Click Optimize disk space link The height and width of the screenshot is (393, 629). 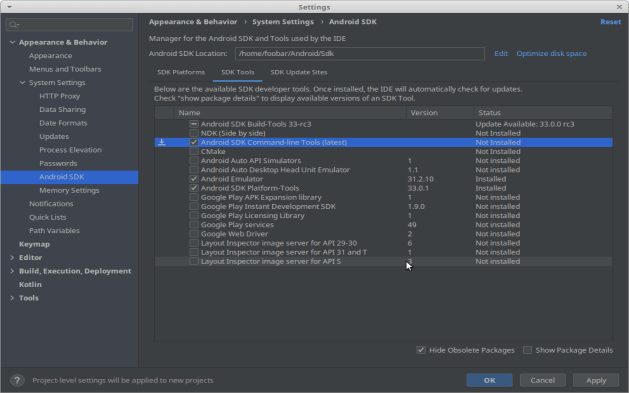[552, 53]
